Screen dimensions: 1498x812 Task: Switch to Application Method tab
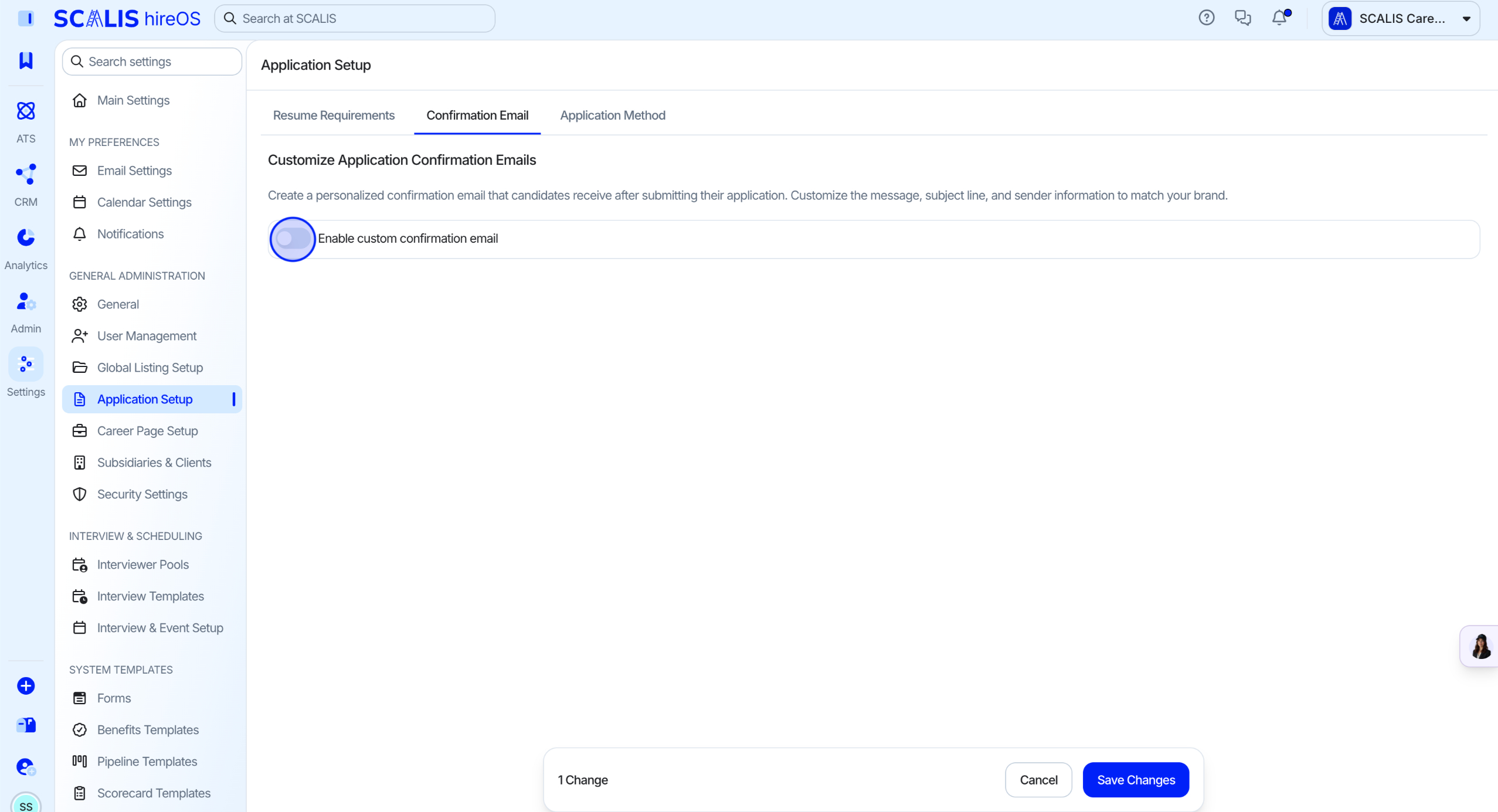tap(612, 115)
